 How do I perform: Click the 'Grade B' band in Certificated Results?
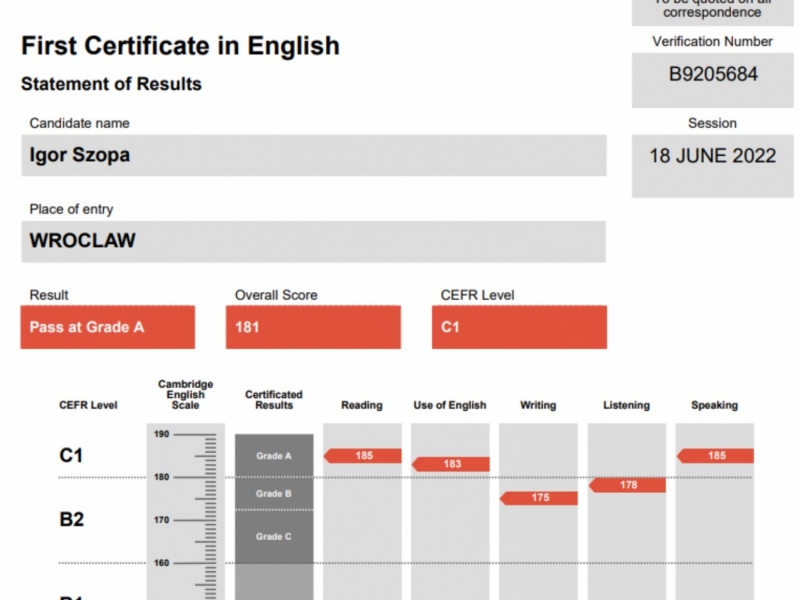274,493
